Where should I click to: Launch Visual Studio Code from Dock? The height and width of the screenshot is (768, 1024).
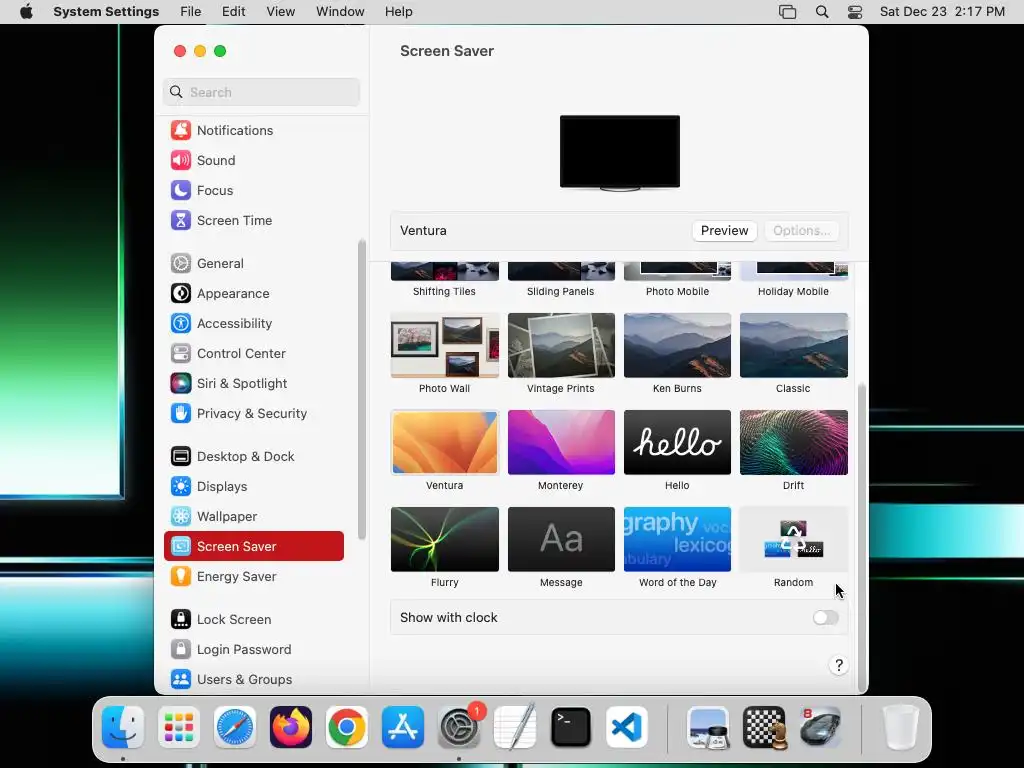click(x=627, y=727)
